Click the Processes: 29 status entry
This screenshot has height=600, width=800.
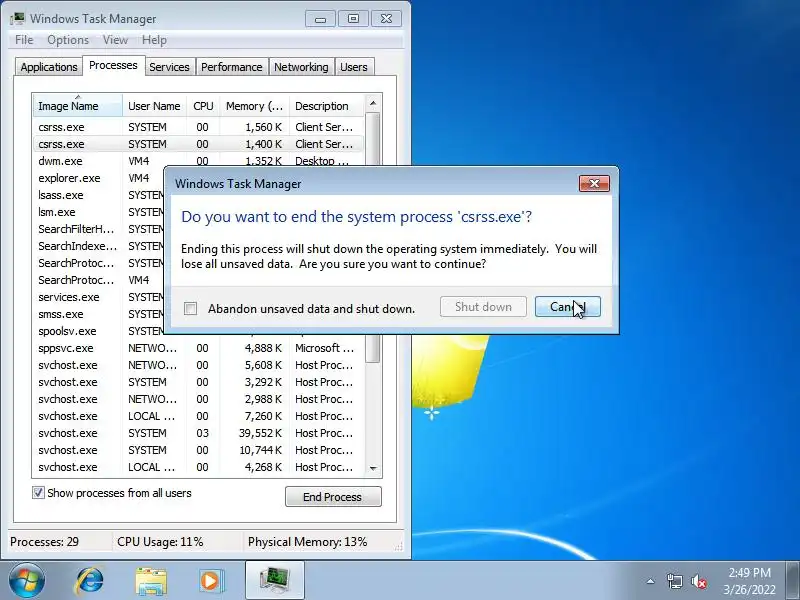tap(44, 542)
